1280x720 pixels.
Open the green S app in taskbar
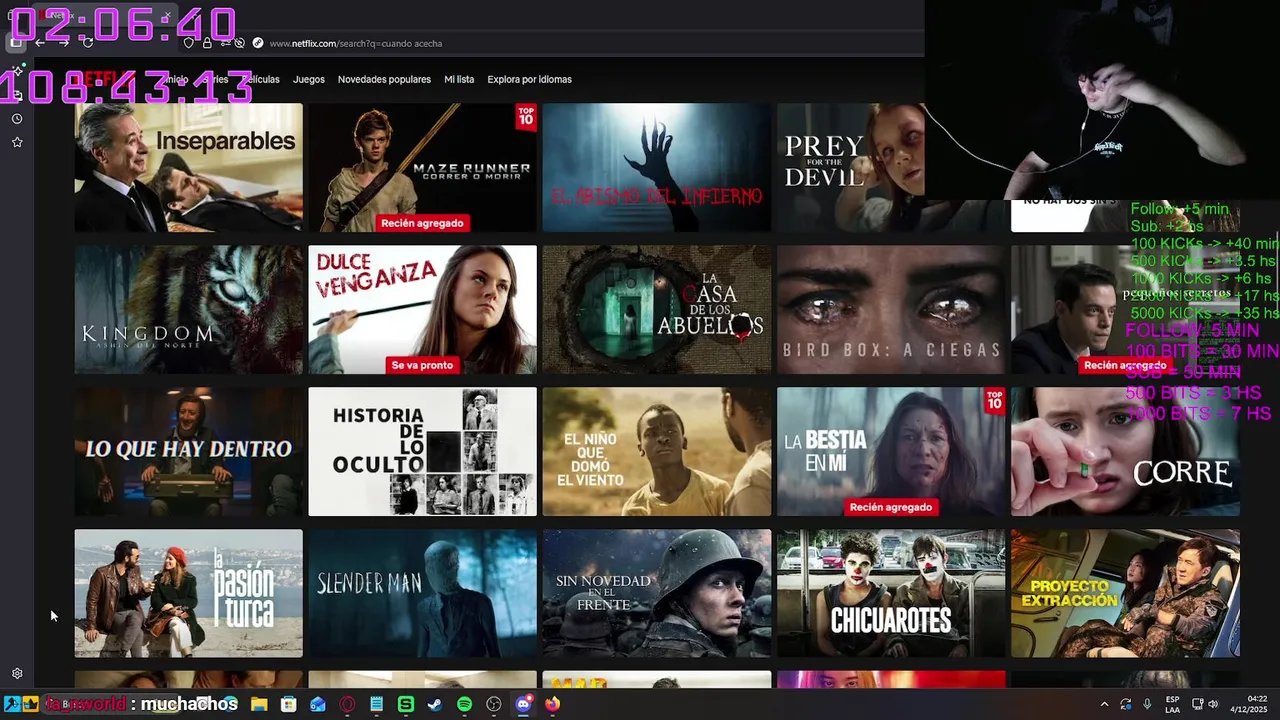tap(406, 704)
